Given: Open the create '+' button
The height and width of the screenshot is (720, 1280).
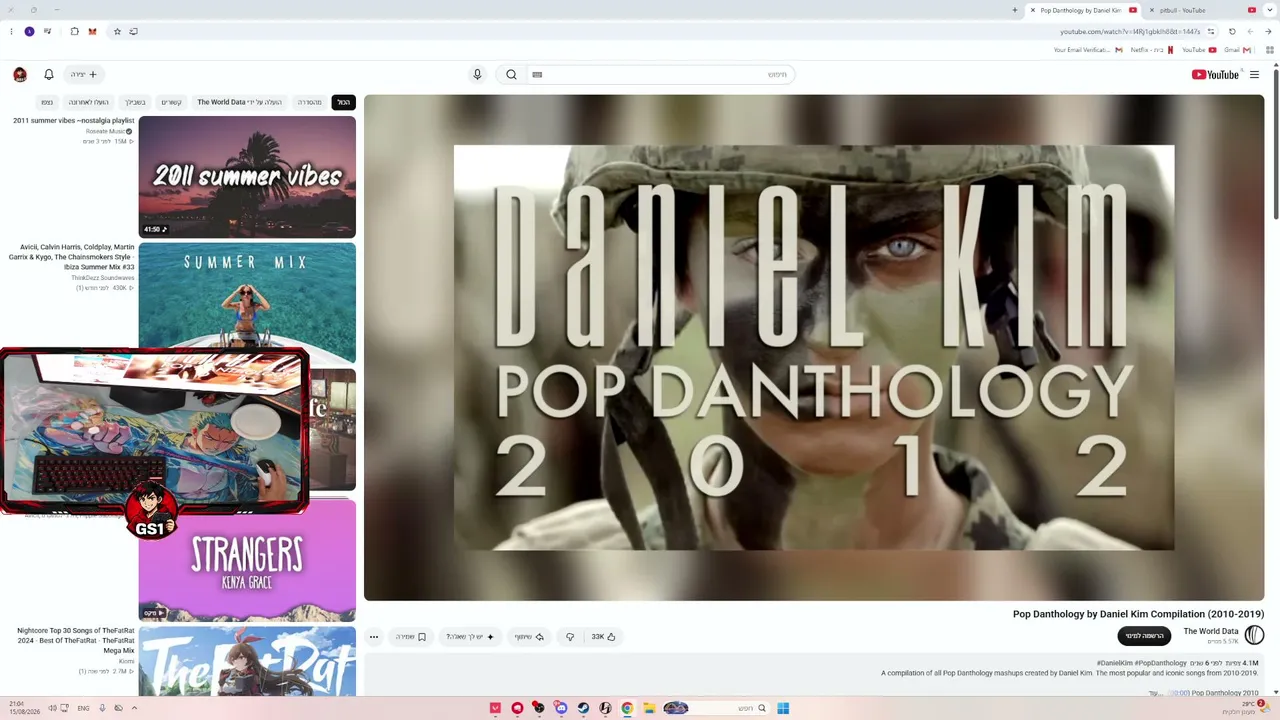Looking at the screenshot, I should tap(85, 74).
